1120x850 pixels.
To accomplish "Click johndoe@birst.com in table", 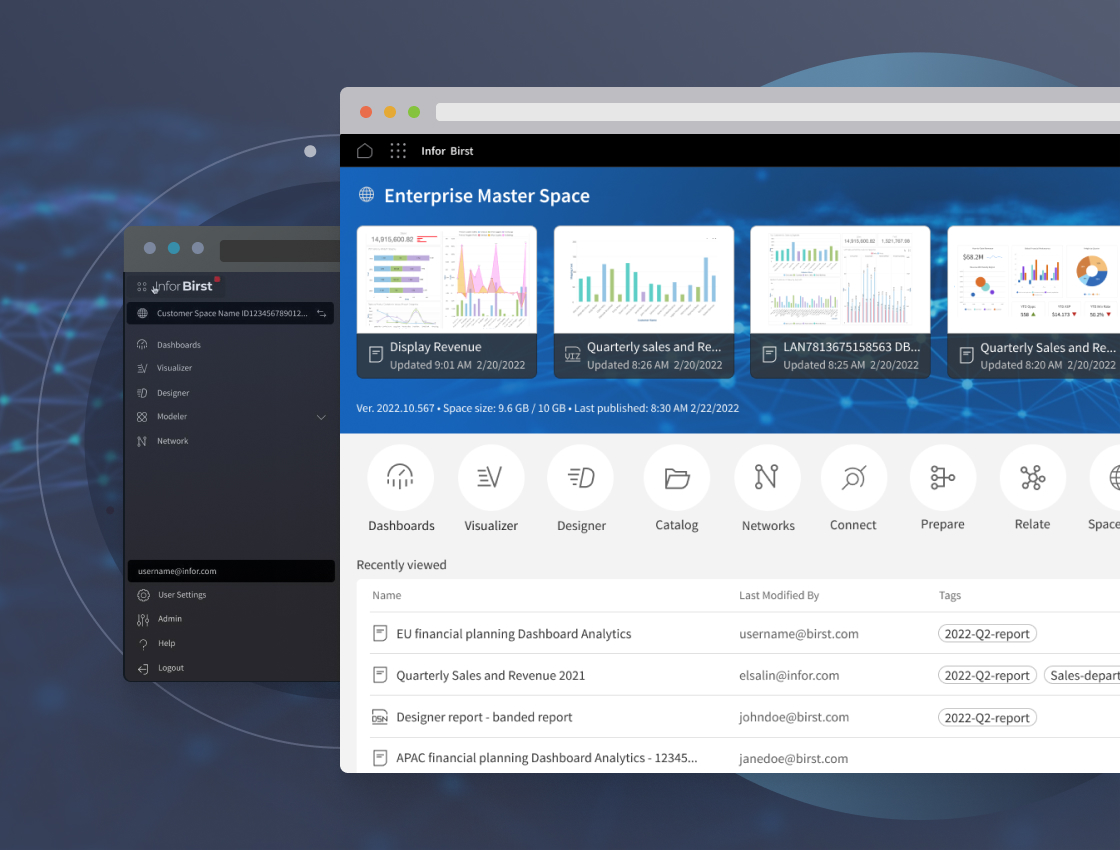I will point(794,717).
